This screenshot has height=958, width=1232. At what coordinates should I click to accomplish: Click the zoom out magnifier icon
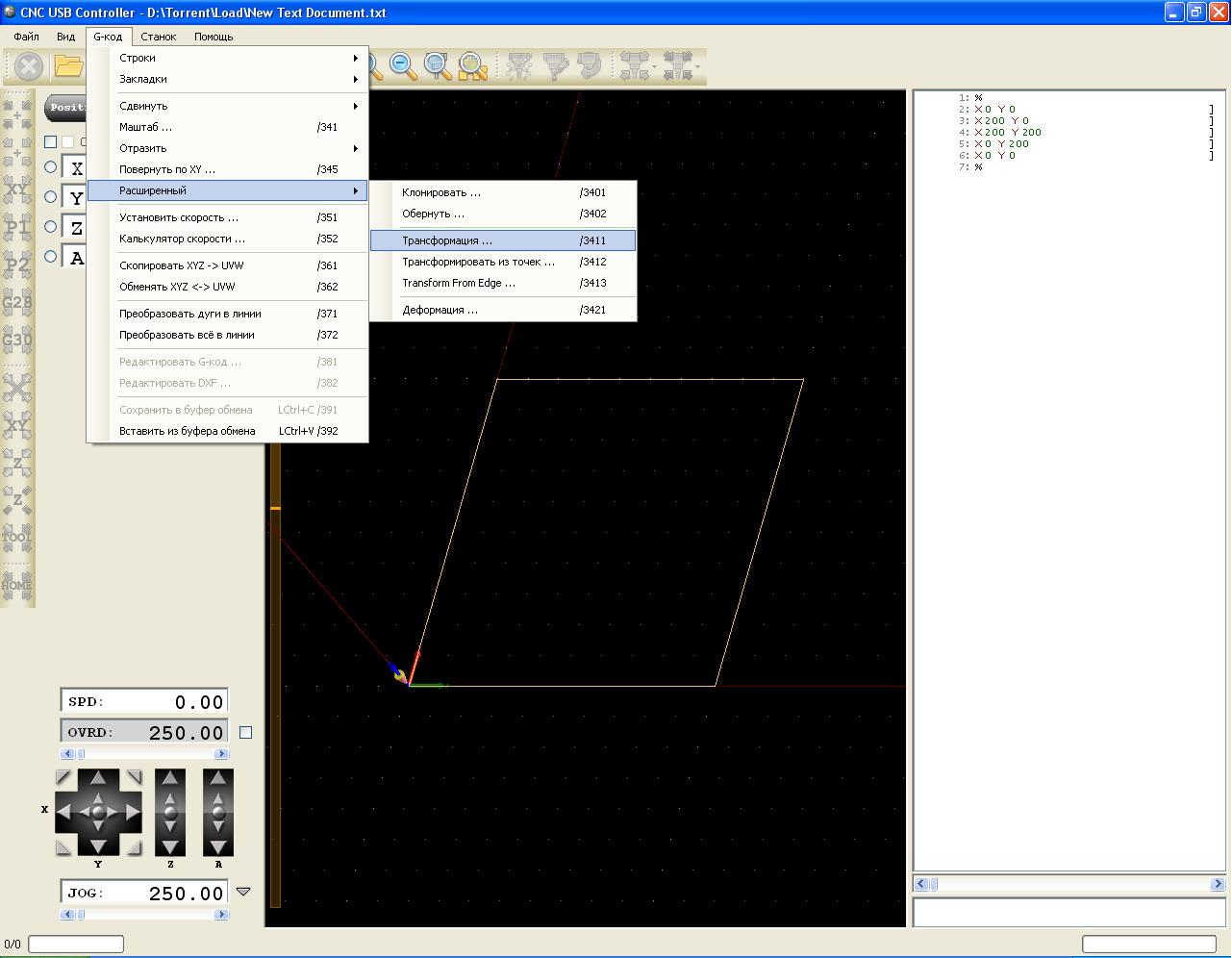pos(403,66)
